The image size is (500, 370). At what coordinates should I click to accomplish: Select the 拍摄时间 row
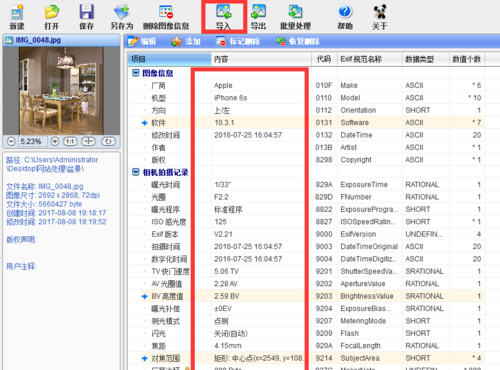tap(307, 246)
